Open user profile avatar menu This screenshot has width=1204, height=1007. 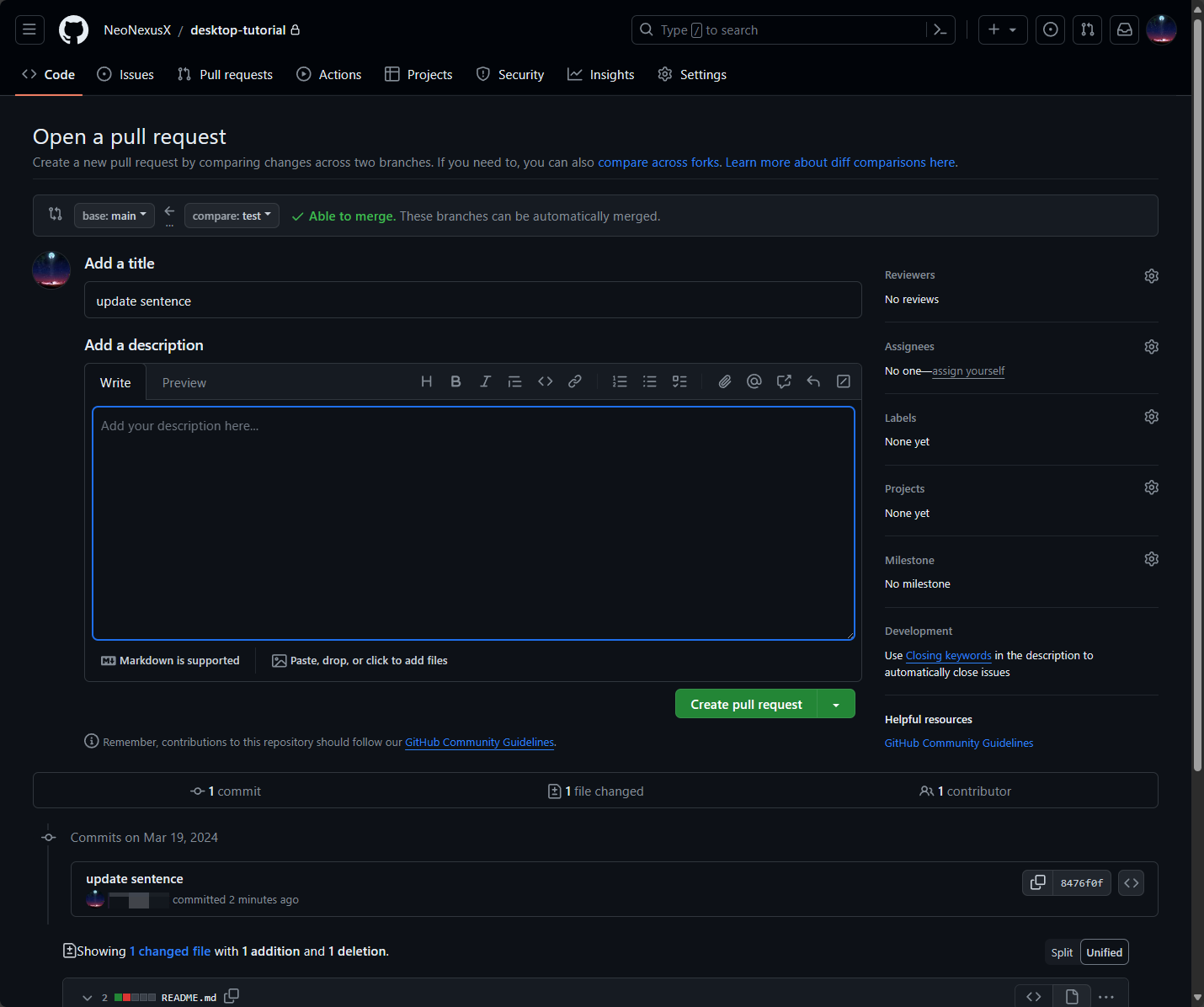click(x=1161, y=29)
